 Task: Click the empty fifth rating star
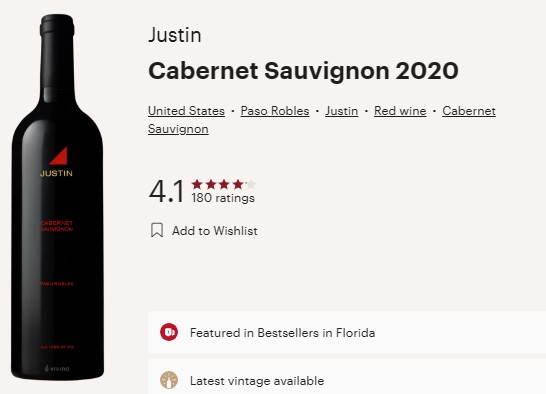251,184
